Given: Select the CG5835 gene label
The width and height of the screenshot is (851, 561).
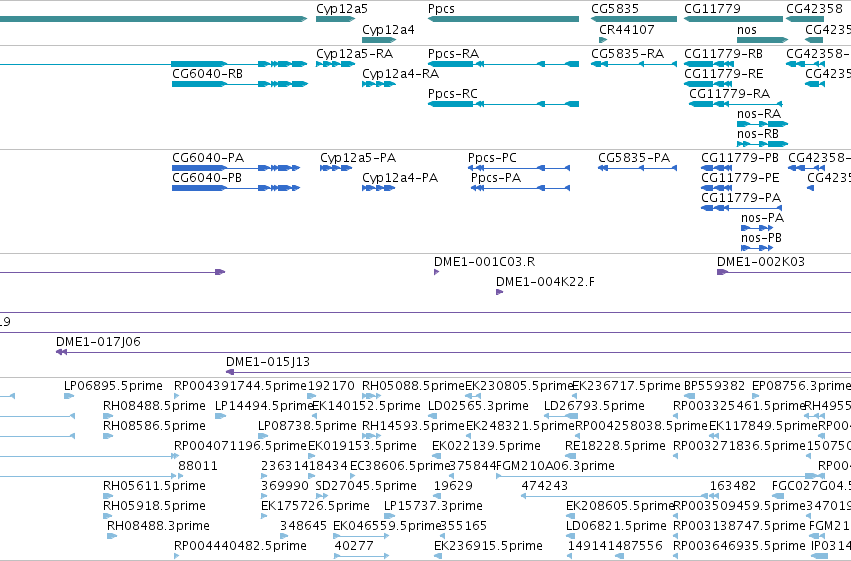Looking at the screenshot, I should coord(615,9).
